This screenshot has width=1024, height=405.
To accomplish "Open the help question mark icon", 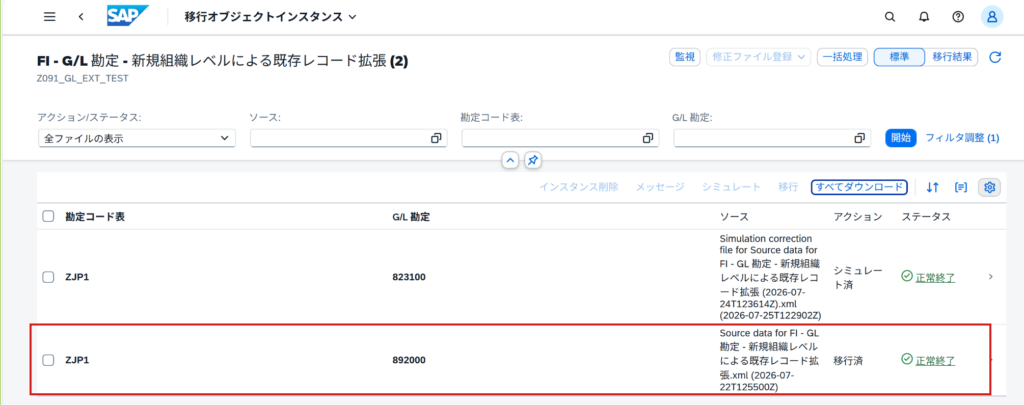I will coord(958,17).
